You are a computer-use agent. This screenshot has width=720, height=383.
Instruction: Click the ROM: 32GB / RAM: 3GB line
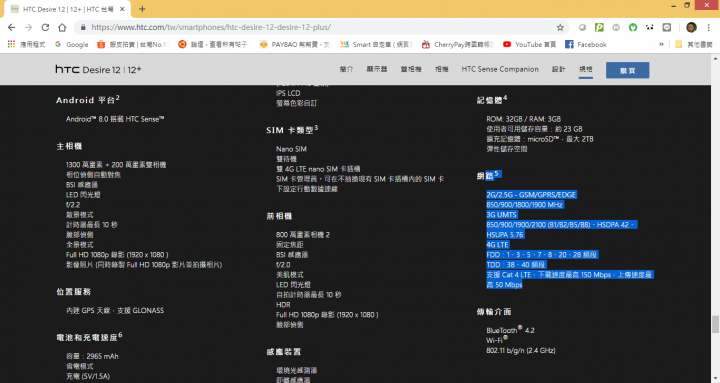[523, 119]
